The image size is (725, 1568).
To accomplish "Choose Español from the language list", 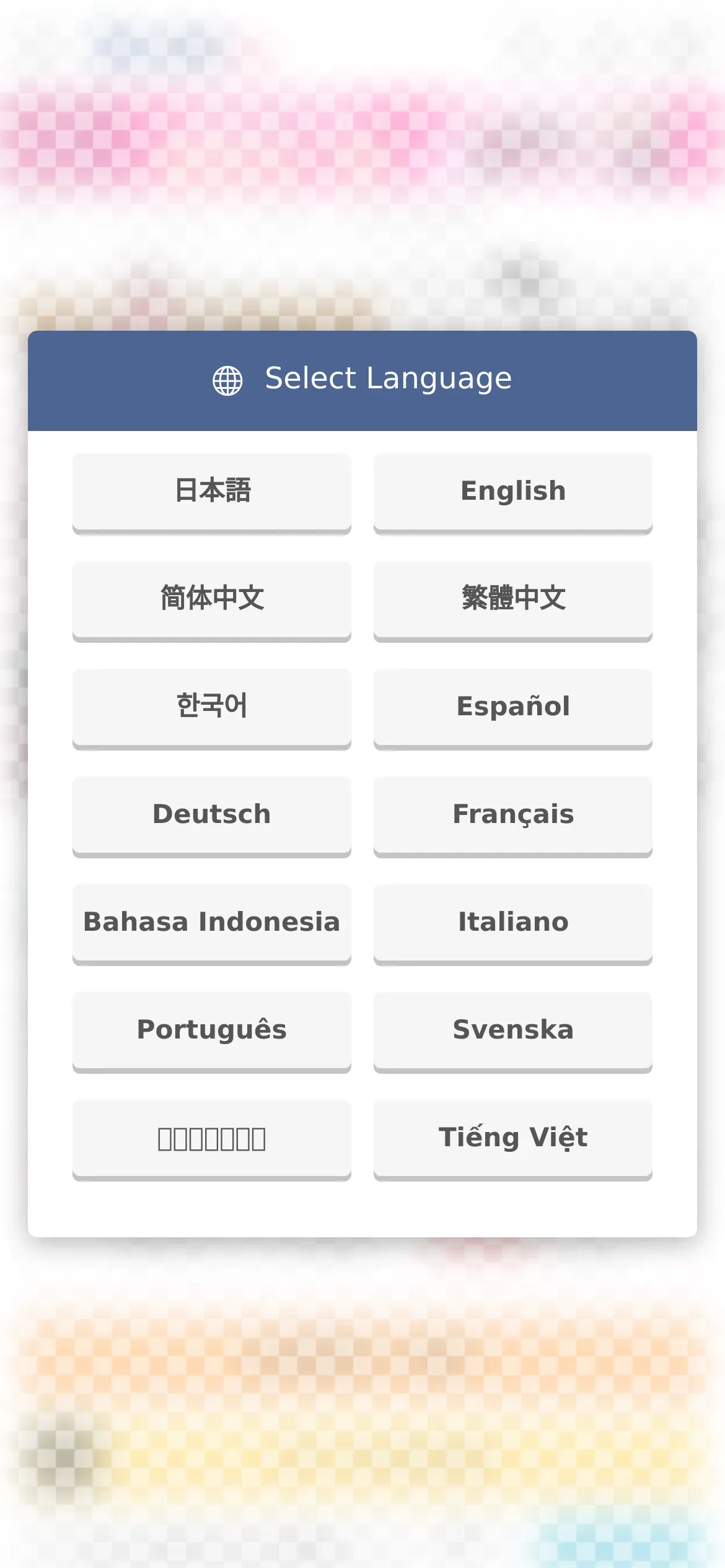I will pyautogui.click(x=513, y=708).
